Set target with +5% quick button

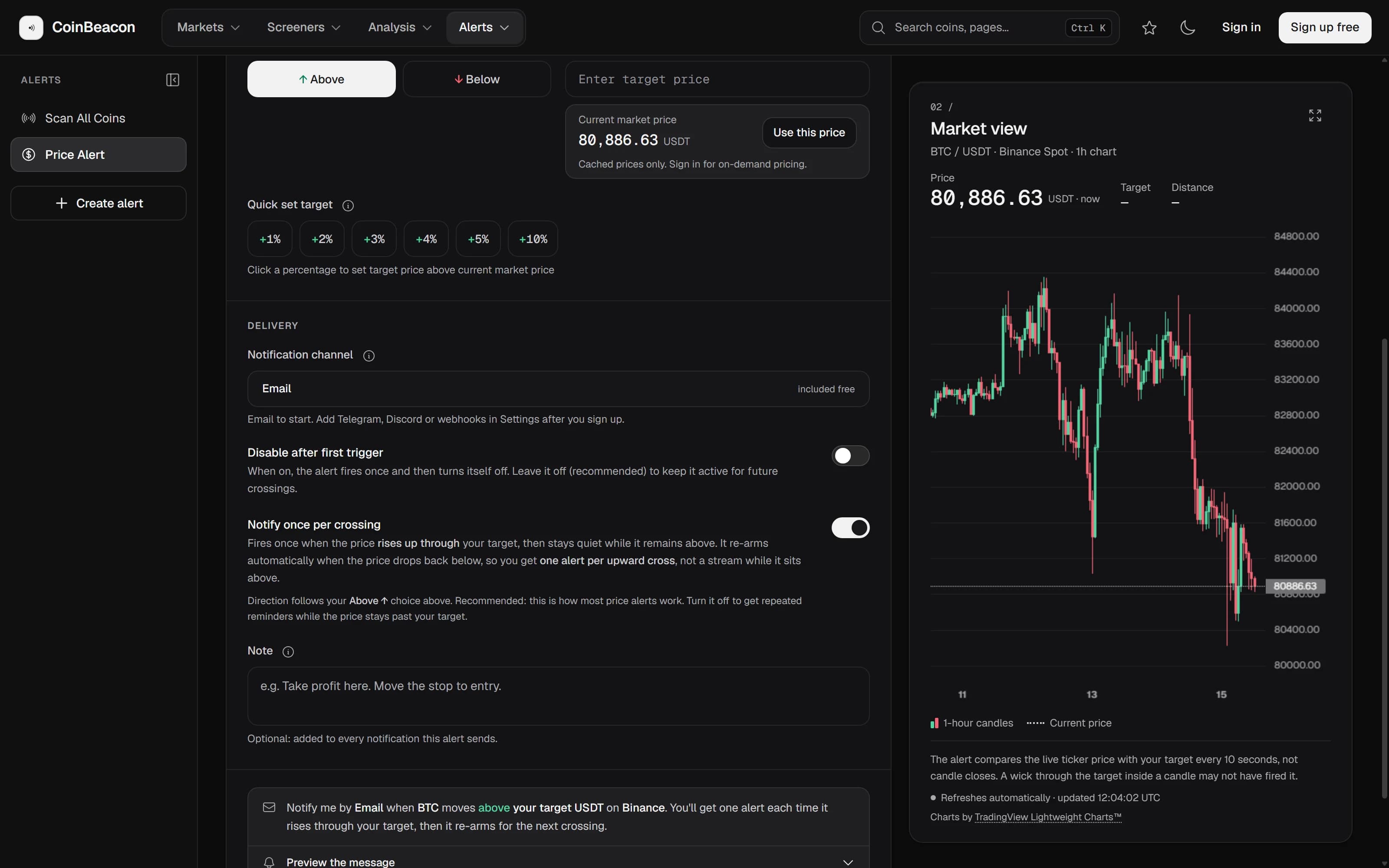(x=478, y=239)
